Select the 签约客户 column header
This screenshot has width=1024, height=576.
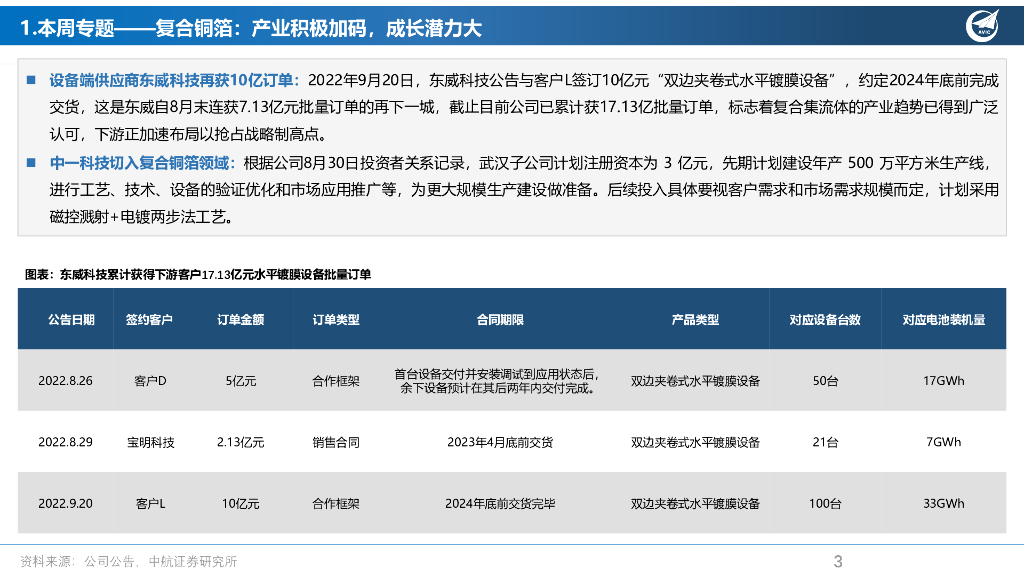pyautogui.click(x=149, y=320)
